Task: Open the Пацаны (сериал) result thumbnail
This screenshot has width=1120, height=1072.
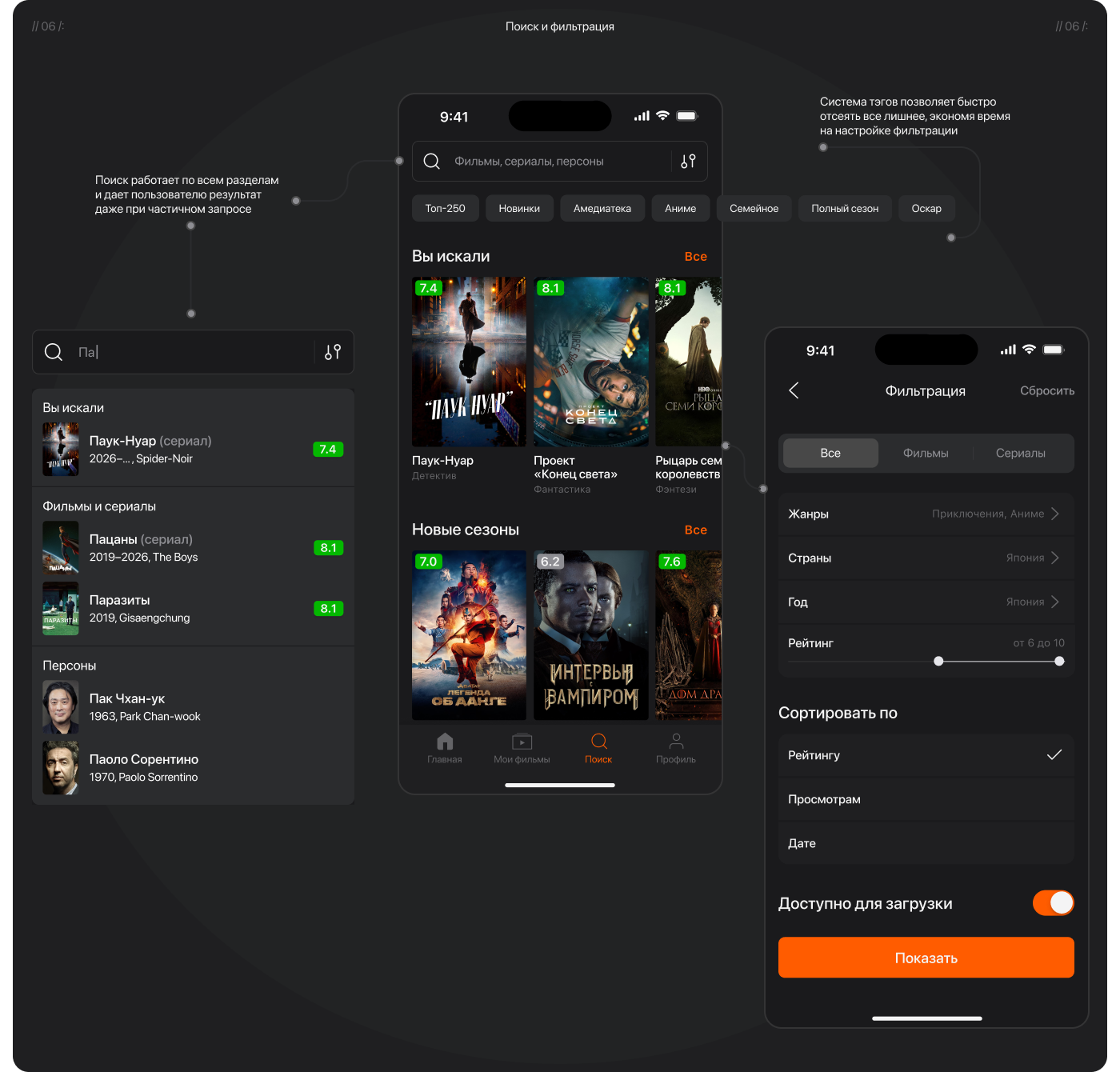Action: coord(61,548)
